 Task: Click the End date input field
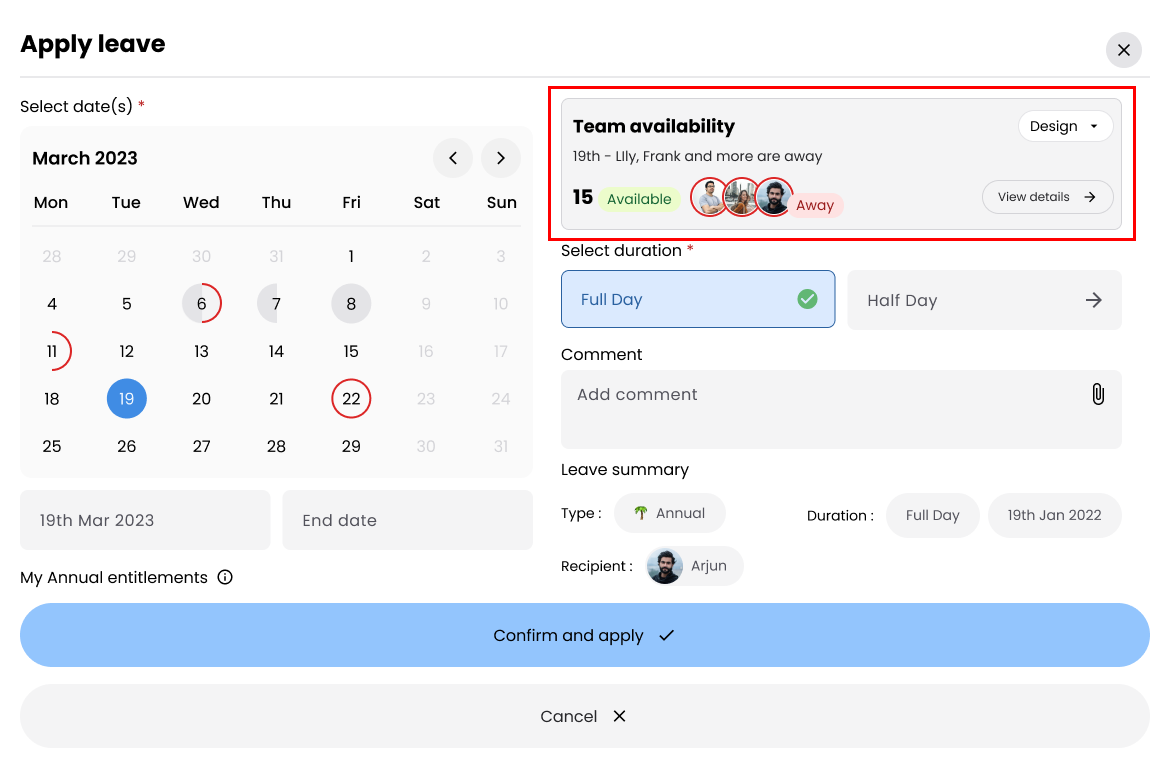(407, 519)
